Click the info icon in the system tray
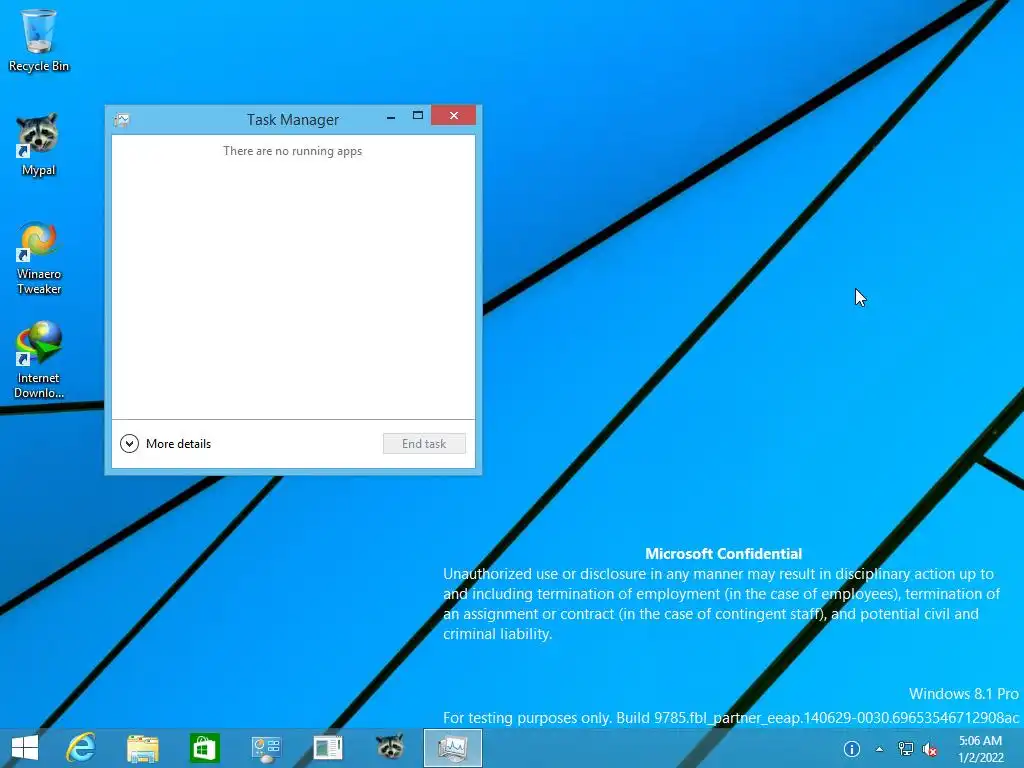 (x=852, y=749)
